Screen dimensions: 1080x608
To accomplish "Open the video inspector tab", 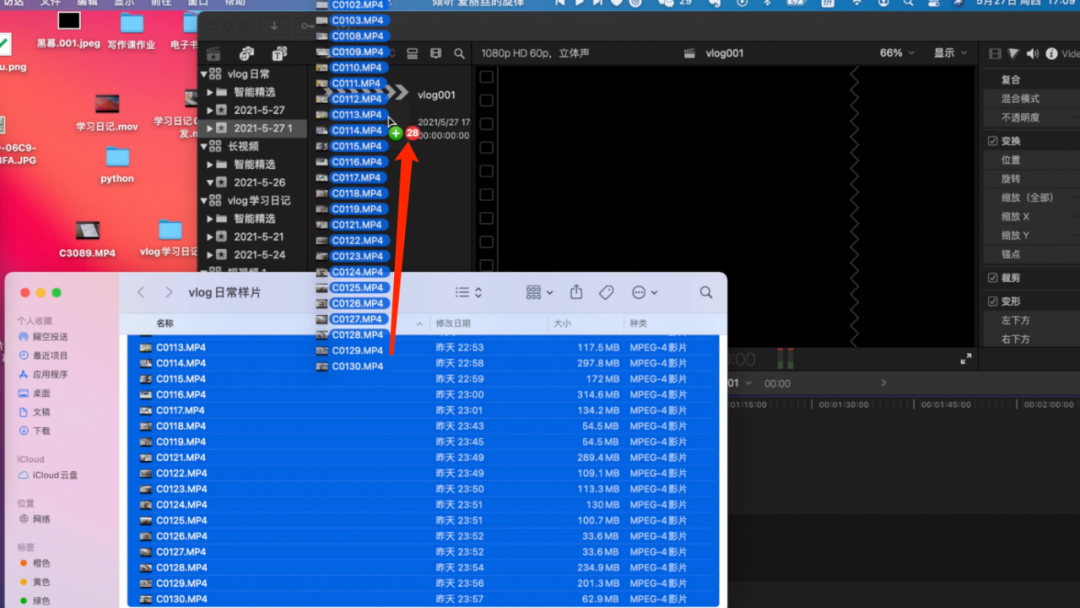I will tap(995, 53).
